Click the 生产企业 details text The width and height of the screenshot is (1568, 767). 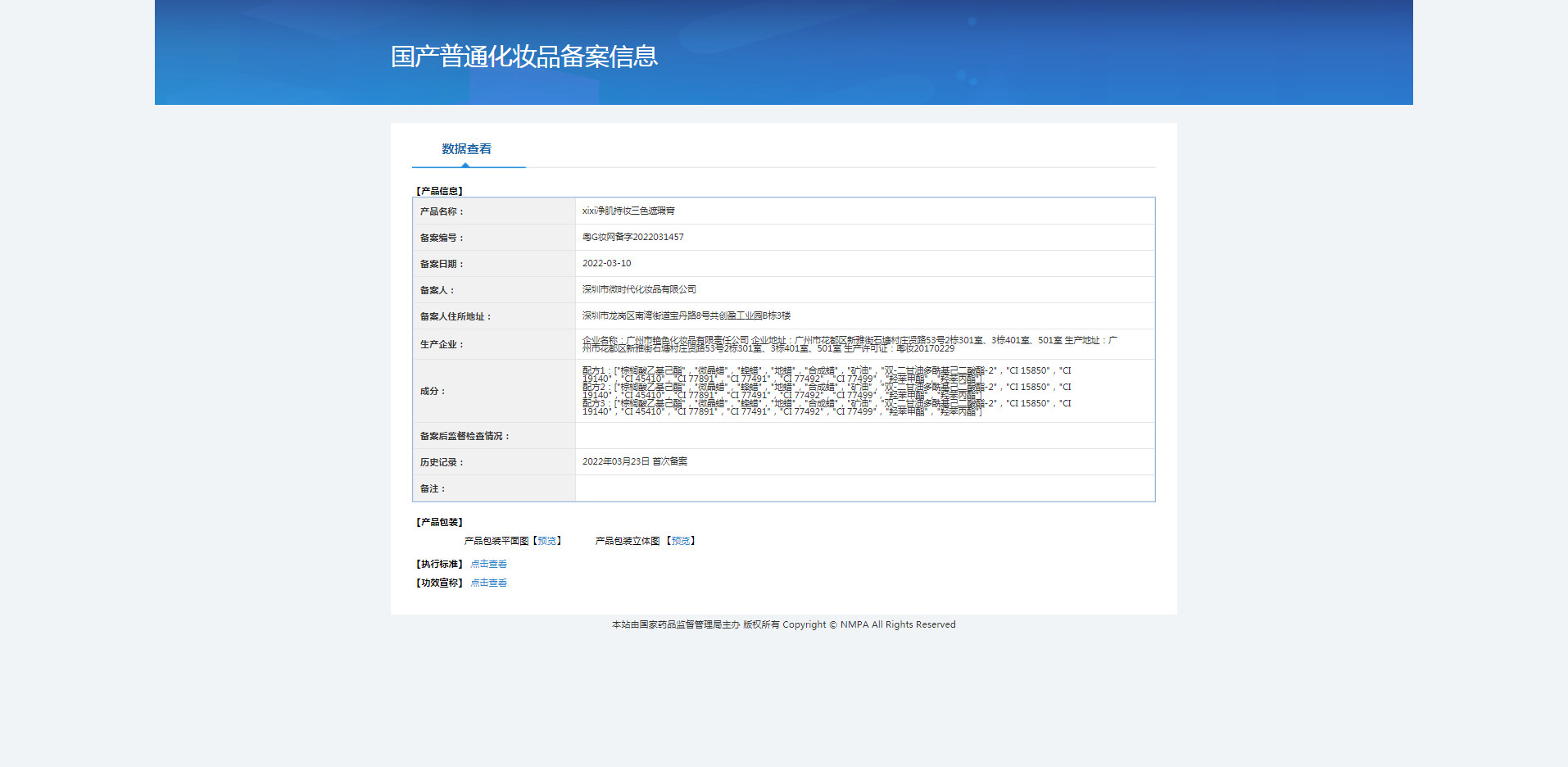tap(850, 344)
